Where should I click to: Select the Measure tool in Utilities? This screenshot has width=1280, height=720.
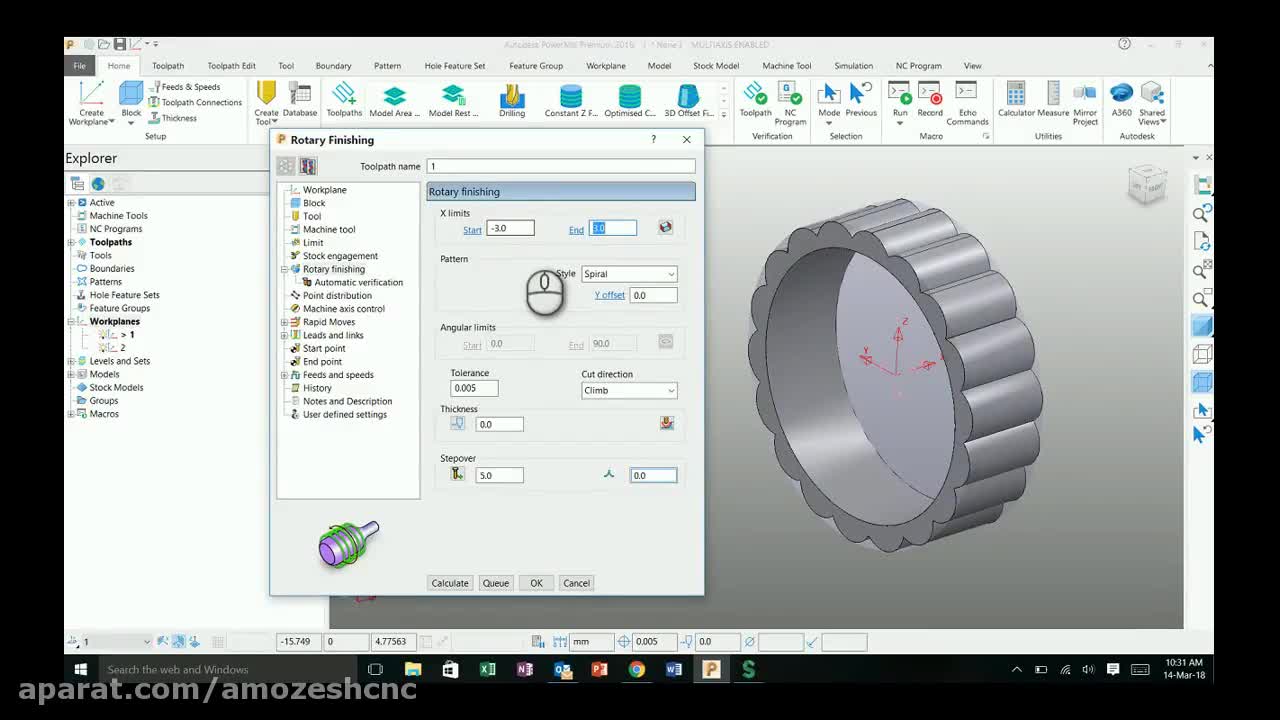[x=1053, y=98]
